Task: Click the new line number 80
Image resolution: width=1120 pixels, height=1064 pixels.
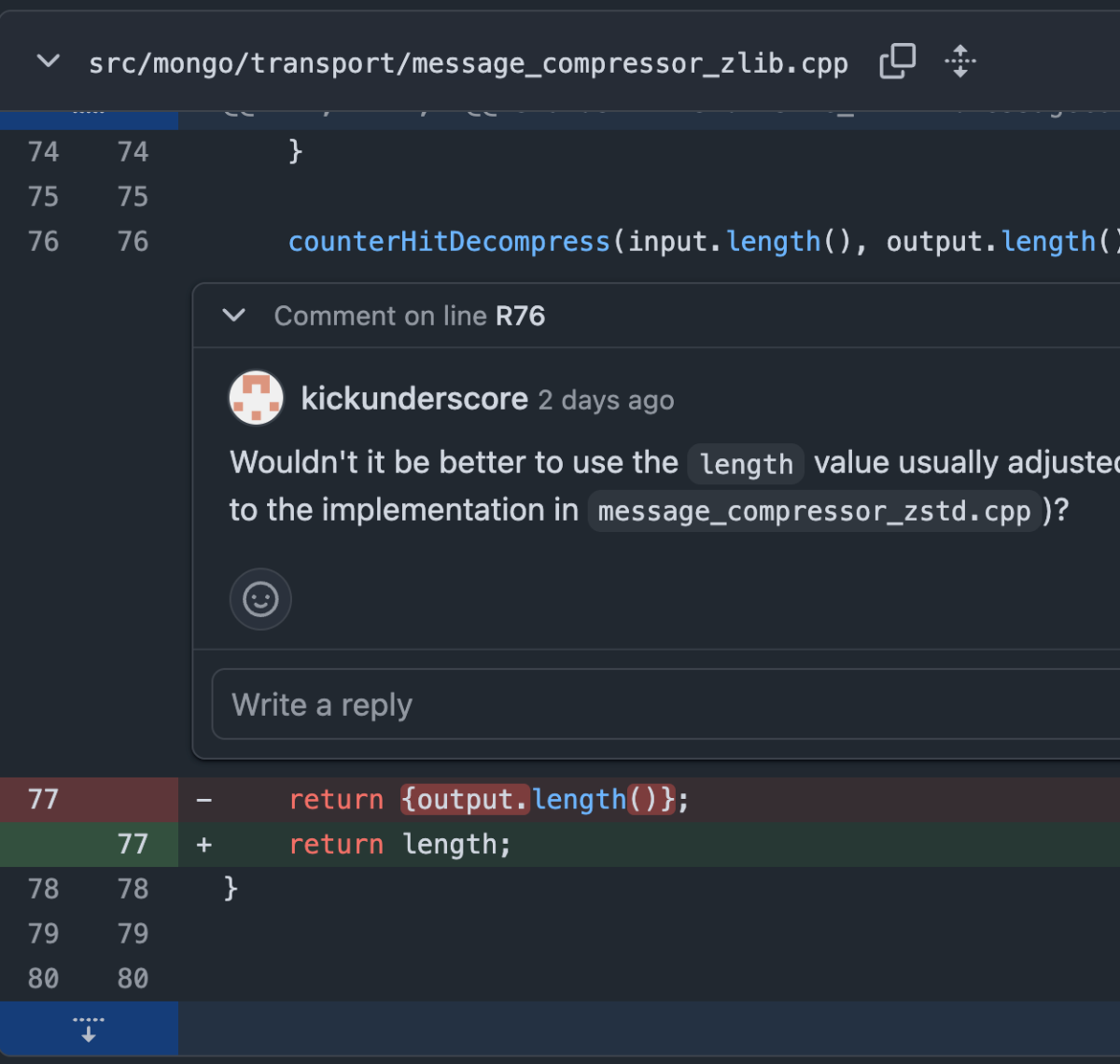Action: [x=133, y=979]
